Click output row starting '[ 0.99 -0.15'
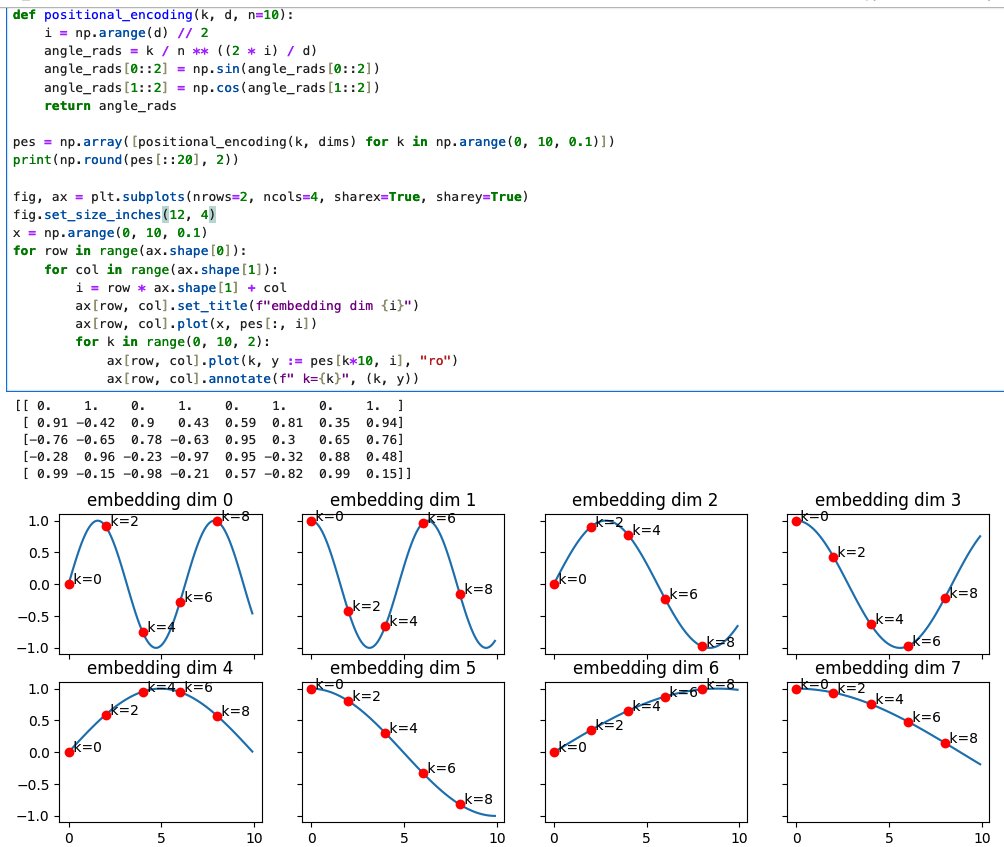Screen dimensions: 1004x847 coord(216,474)
